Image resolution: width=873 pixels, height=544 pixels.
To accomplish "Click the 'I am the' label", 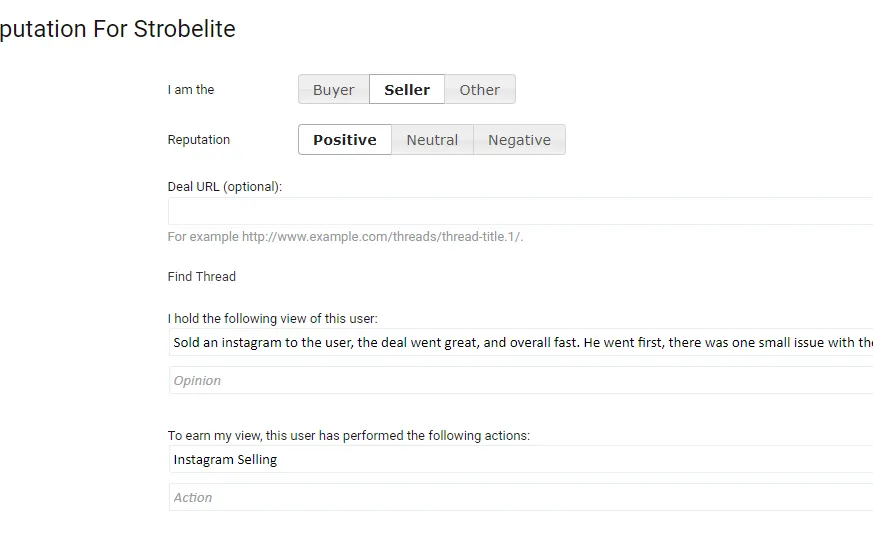I will (x=191, y=90).
